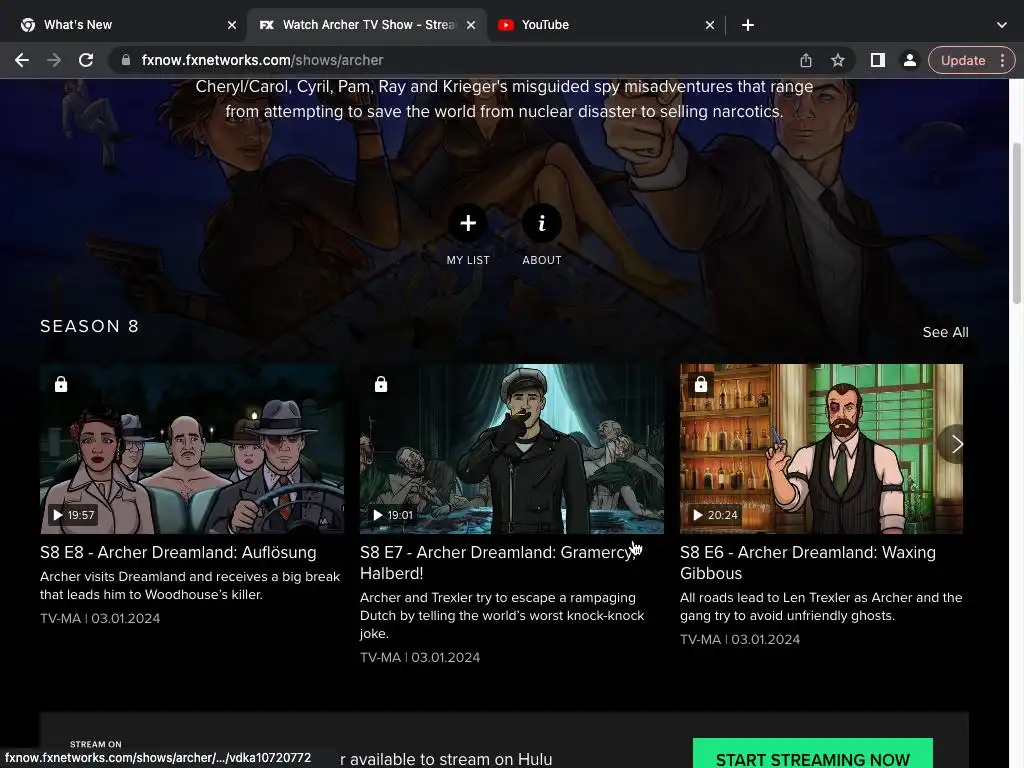Open the S8 E7 Gramercy, Halberd! thumbnail
The height and width of the screenshot is (768, 1024).
coord(512,449)
